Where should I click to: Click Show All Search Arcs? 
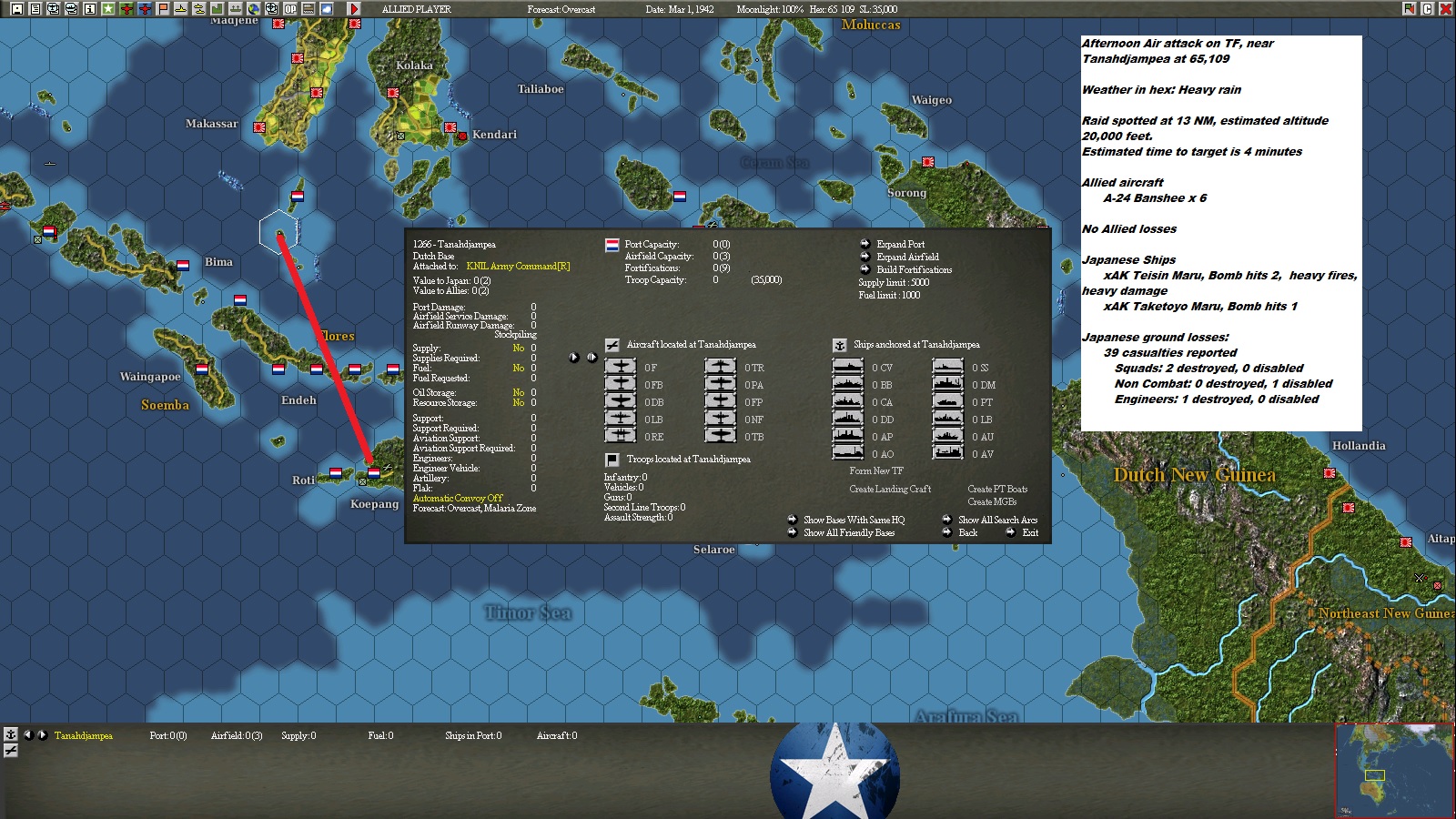pyautogui.click(x=990, y=520)
